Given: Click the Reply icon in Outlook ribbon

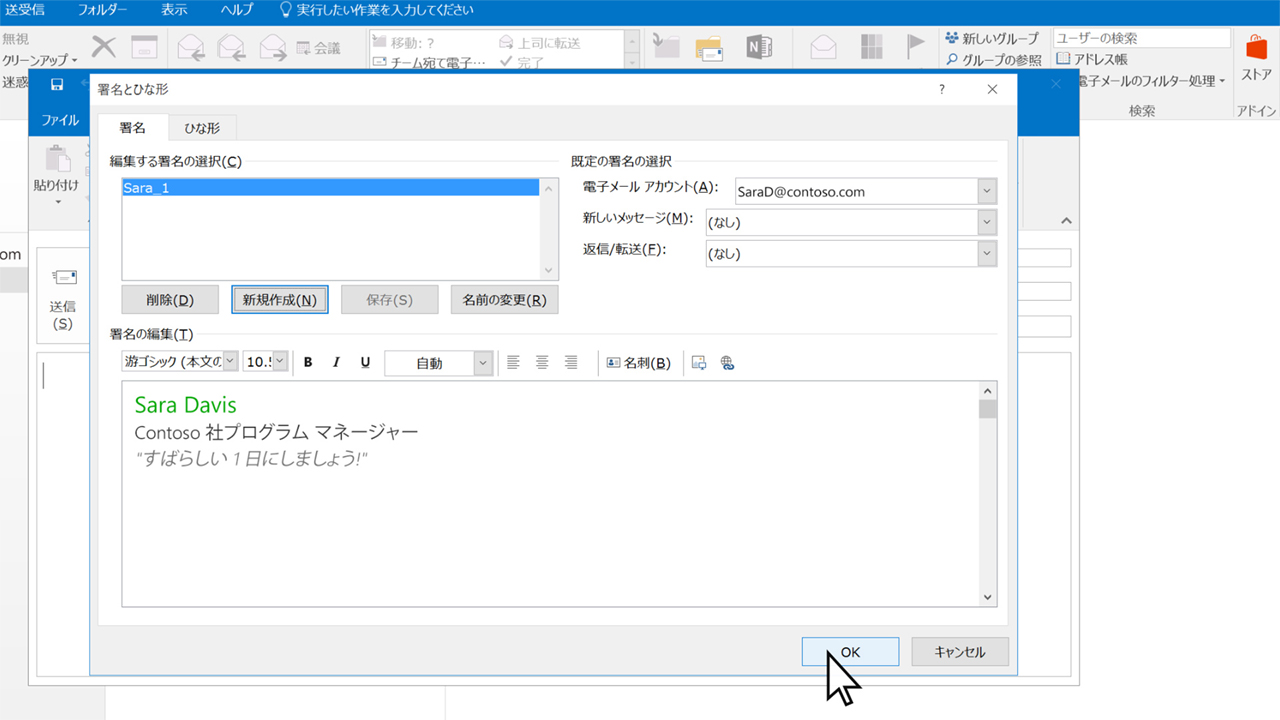Looking at the screenshot, I should pos(191,47).
